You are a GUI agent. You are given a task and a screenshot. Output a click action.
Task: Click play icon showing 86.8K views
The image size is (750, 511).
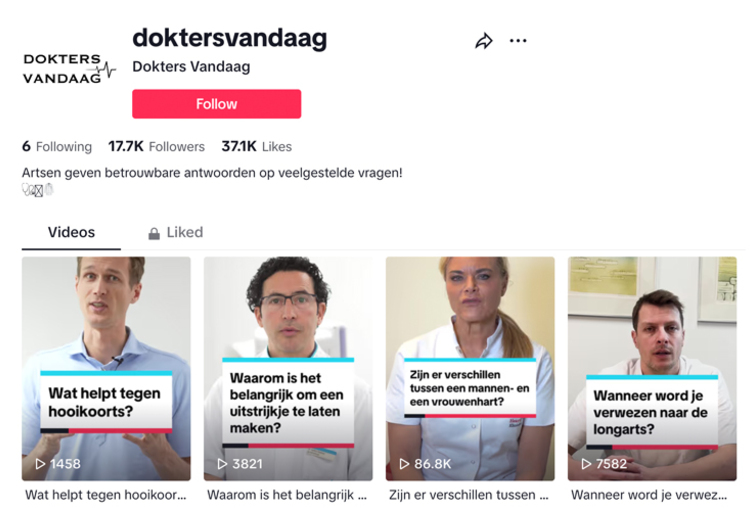pyautogui.click(x=405, y=464)
